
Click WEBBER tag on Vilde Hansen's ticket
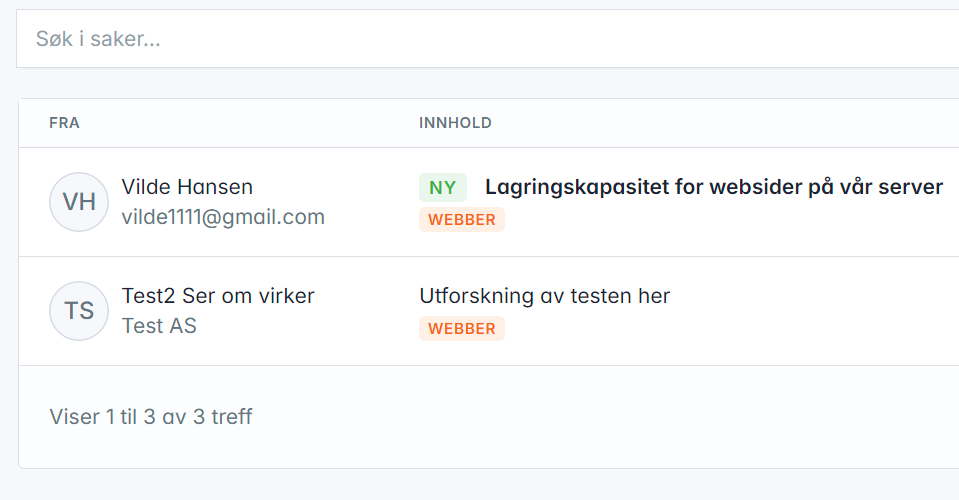click(462, 220)
